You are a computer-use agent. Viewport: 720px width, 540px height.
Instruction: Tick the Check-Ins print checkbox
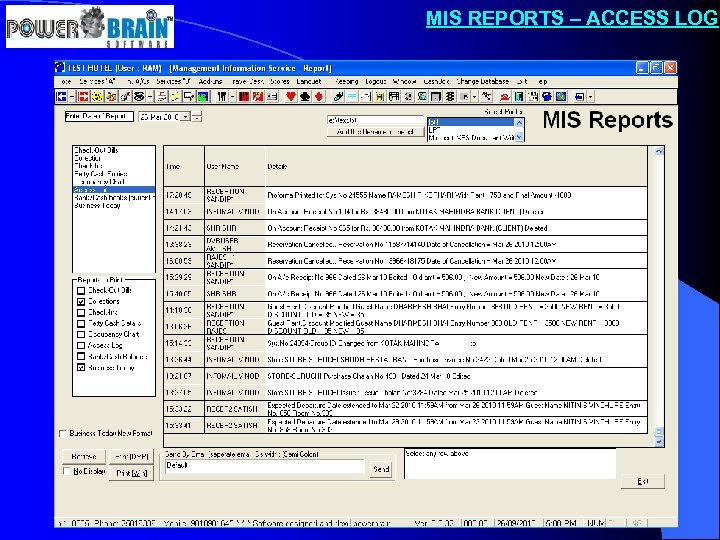(81, 313)
